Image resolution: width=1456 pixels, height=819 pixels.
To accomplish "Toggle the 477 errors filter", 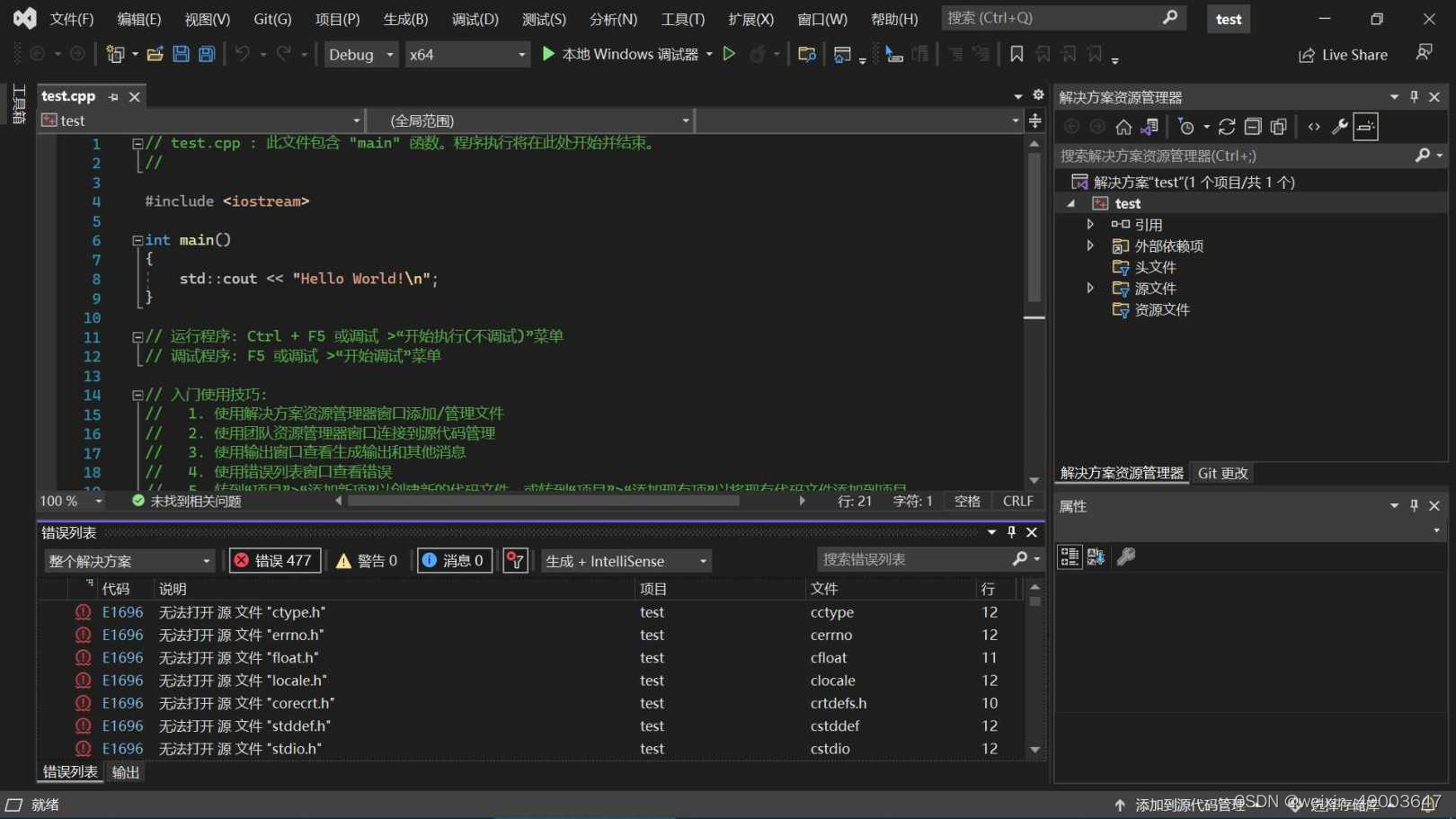I will coord(274,560).
